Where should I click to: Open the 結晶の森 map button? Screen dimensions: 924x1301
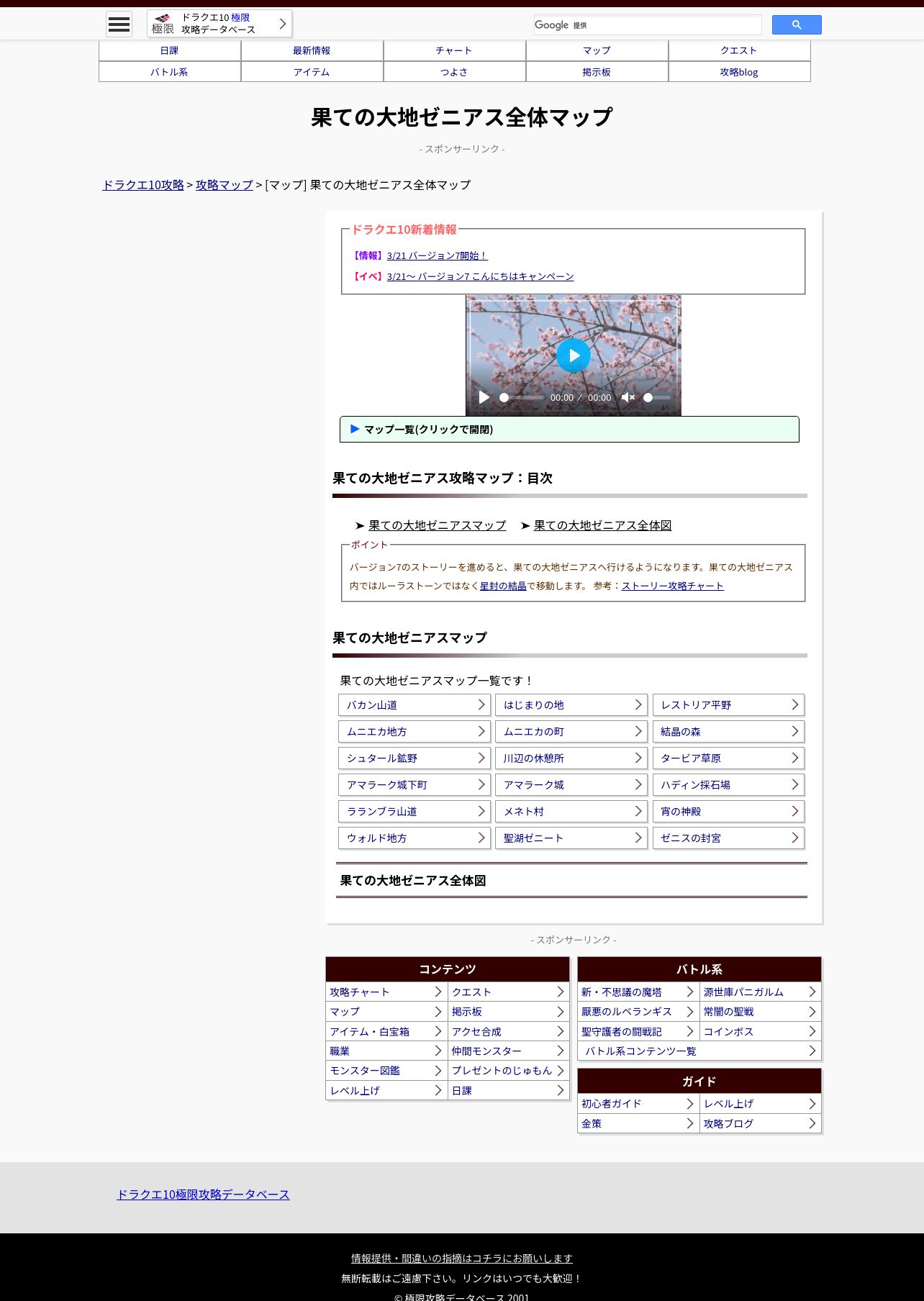tap(728, 732)
